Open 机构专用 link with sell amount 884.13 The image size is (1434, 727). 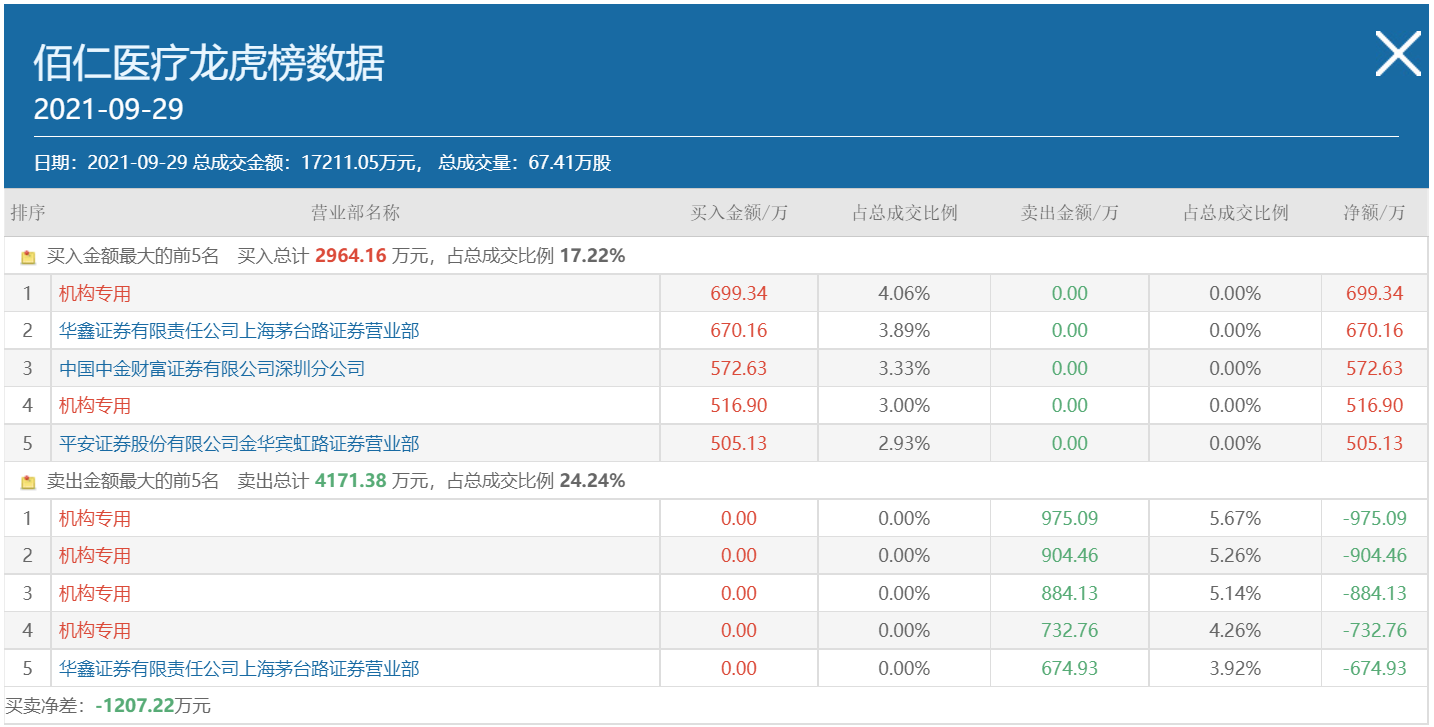coord(95,594)
